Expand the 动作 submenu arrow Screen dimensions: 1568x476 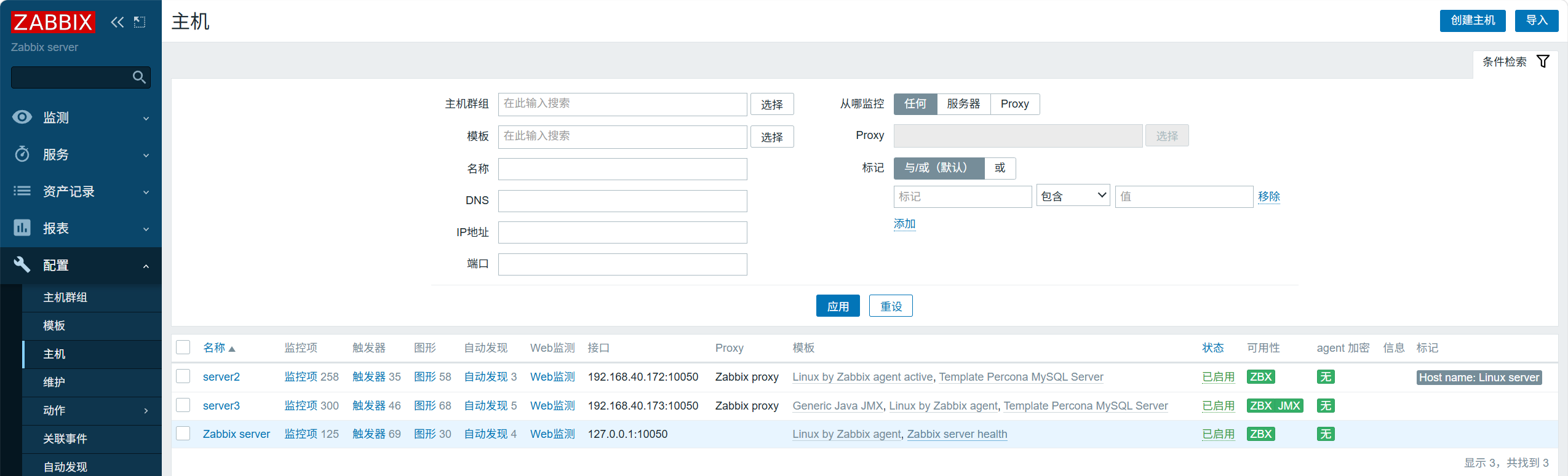[146, 410]
